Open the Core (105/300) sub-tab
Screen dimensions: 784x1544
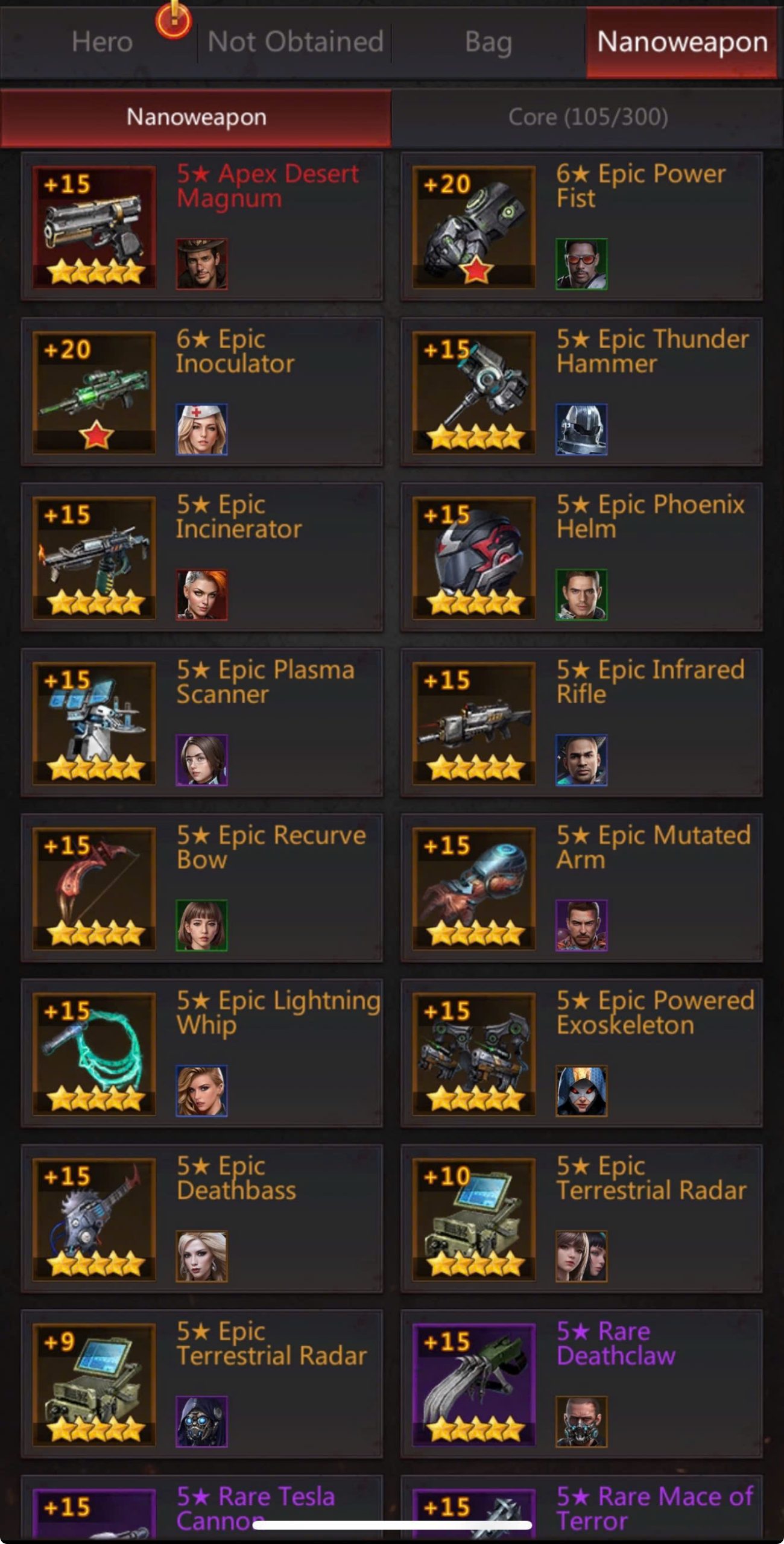(x=588, y=117)
